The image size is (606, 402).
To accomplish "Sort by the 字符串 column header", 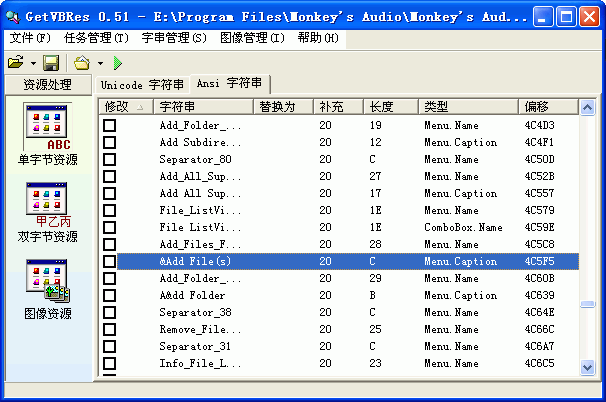I will pos(203,106).
